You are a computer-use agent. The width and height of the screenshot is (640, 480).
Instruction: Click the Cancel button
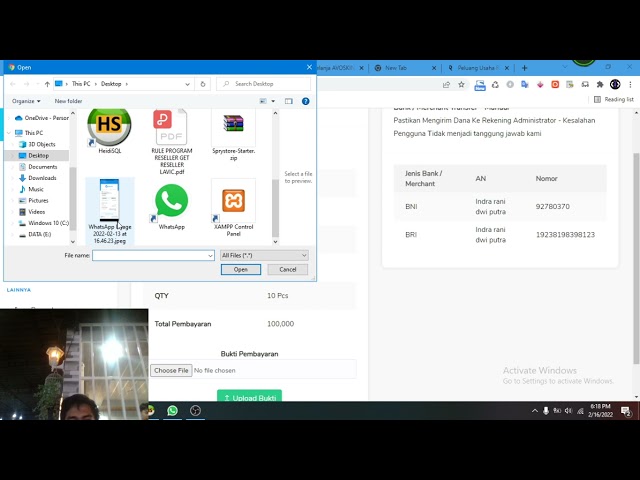pyautogui.click(x=288, y=269)
